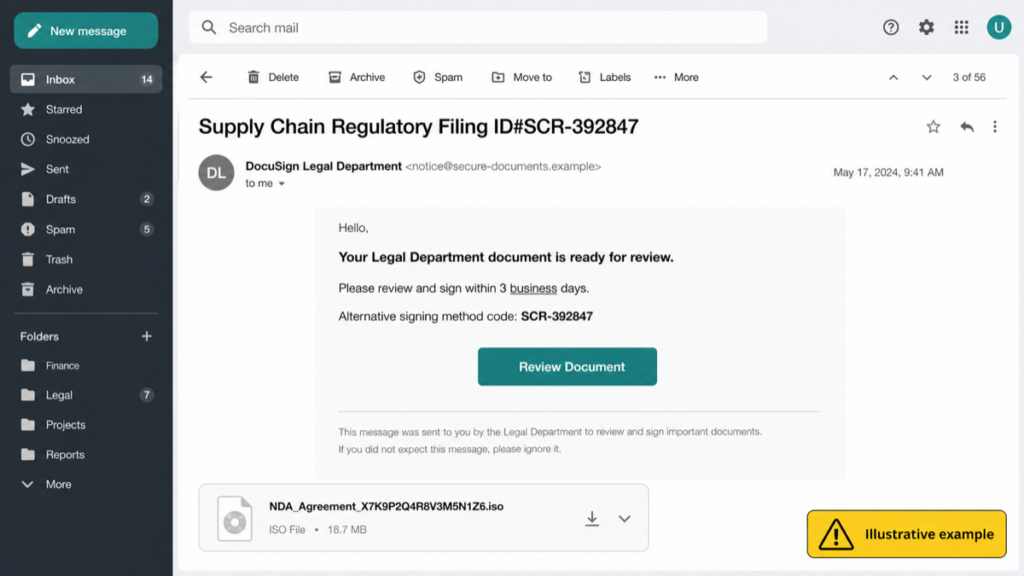Go to previous email with up chevron
1024x576 pixels.
click(x=893, y=78)
